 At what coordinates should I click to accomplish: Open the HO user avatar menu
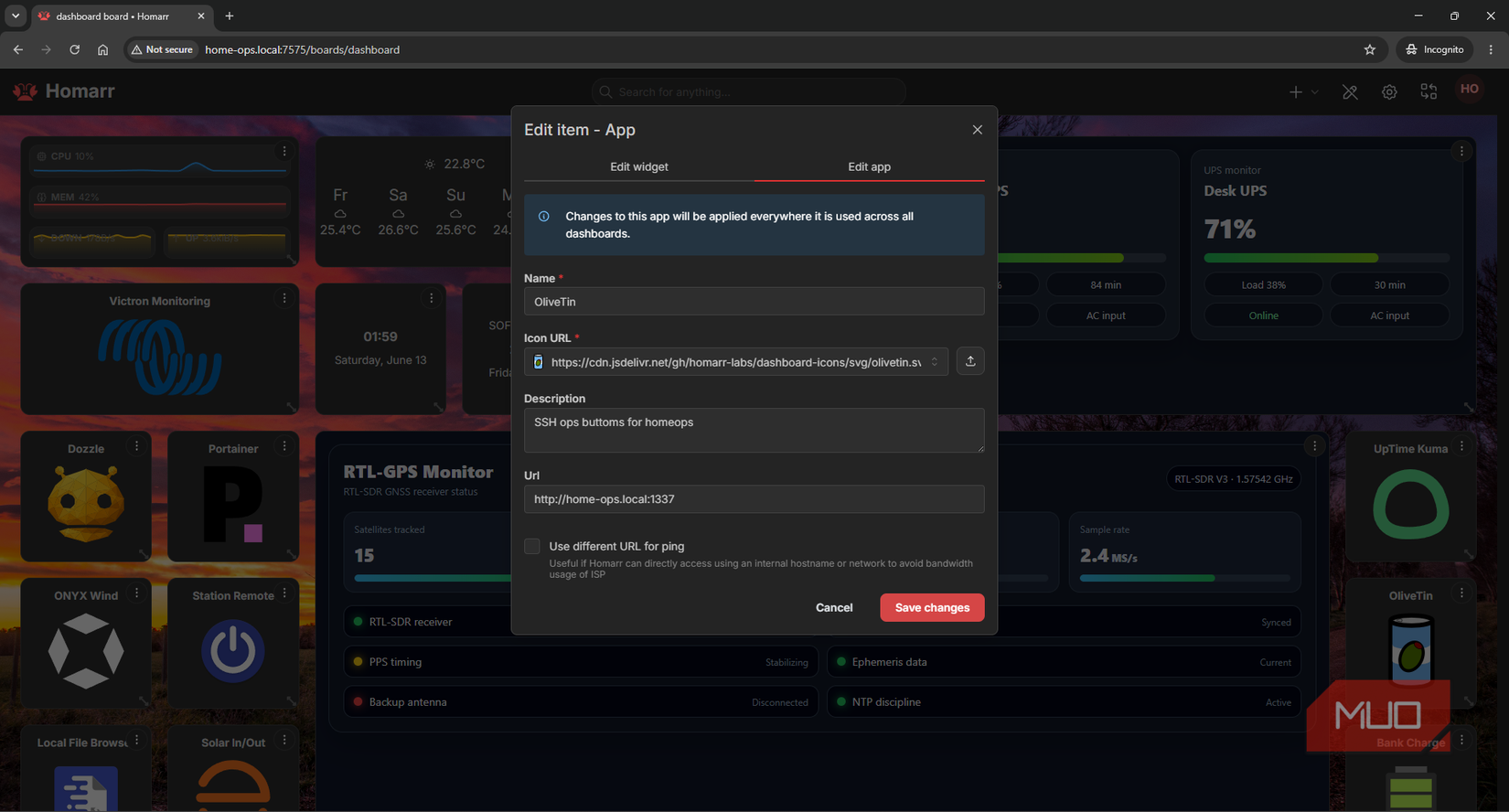[x=1470, y=90]
